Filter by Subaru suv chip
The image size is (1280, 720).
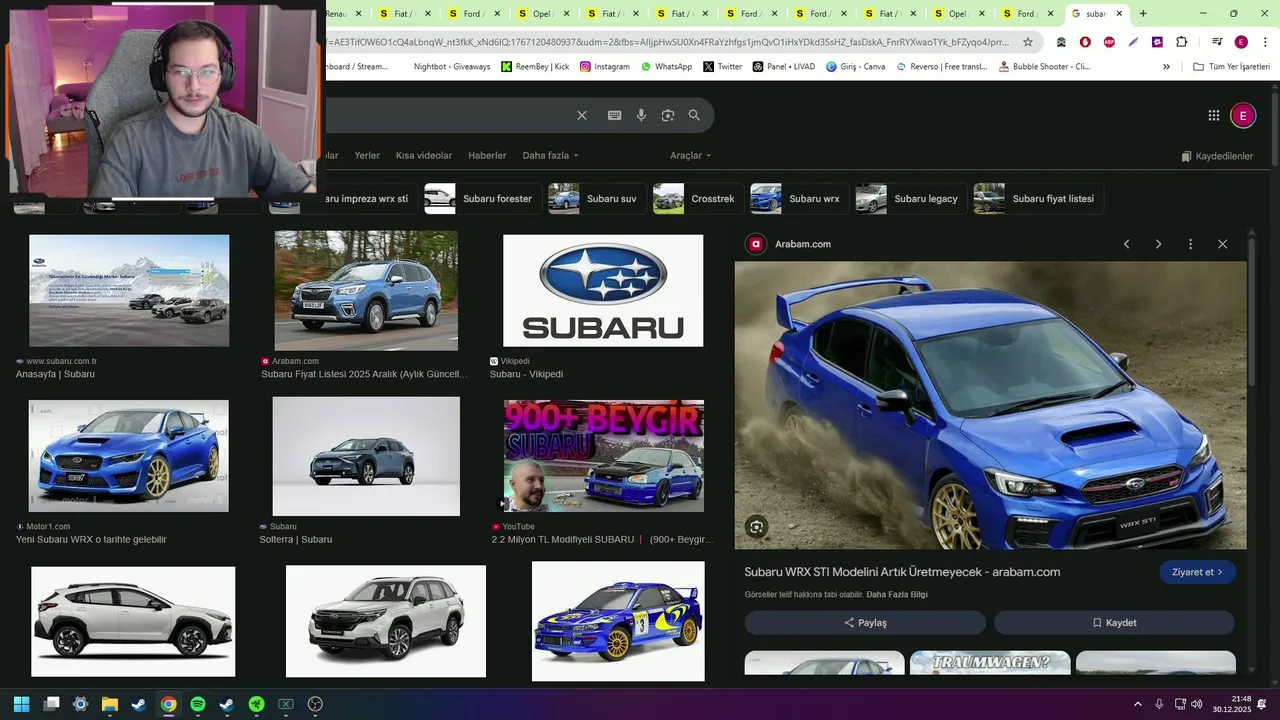pyautogui.click(x=596, y=199)
